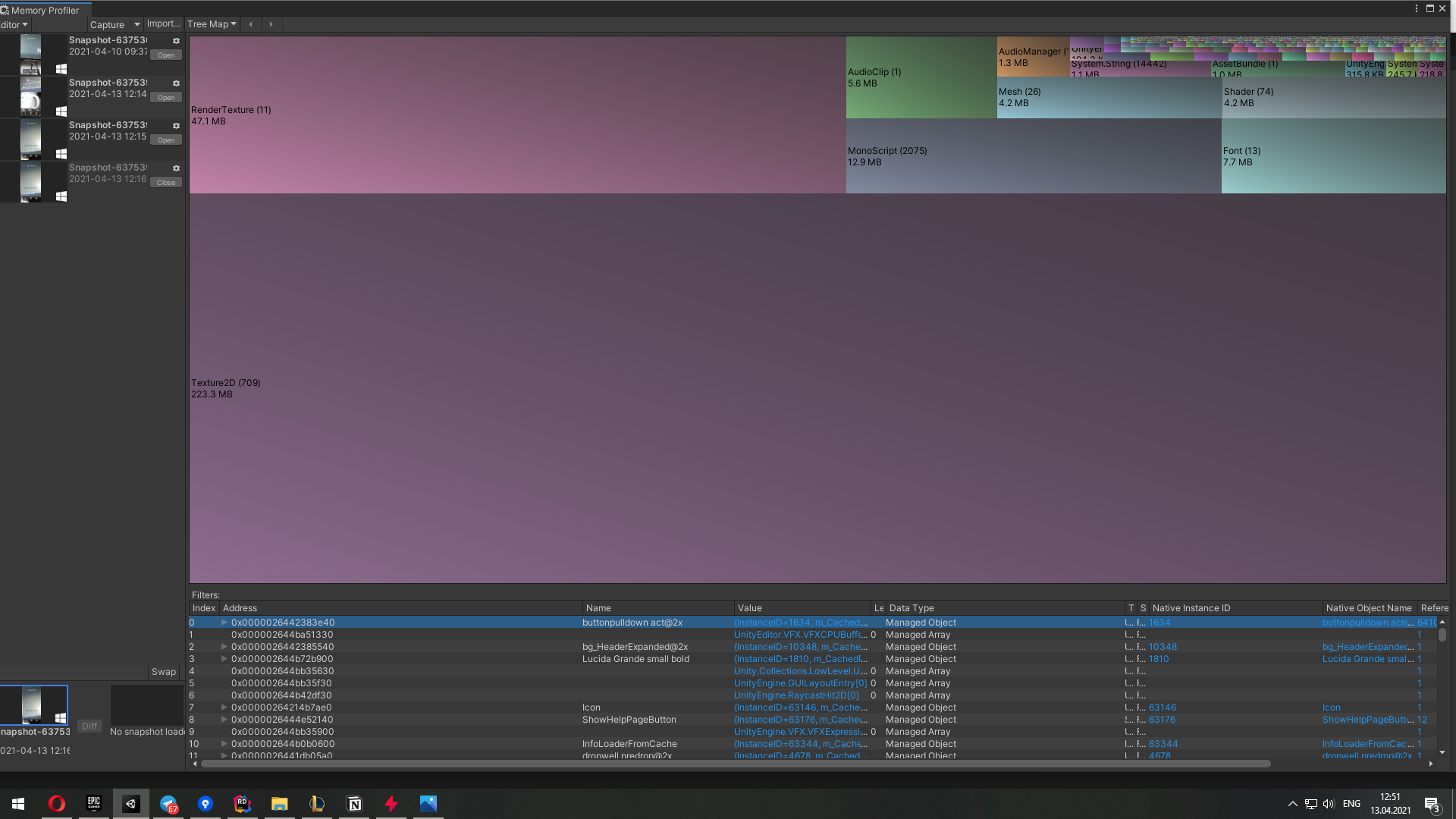1456x819 pixels.
Task: Select Mesh (26) tree map block
Action: point(1109,97)
